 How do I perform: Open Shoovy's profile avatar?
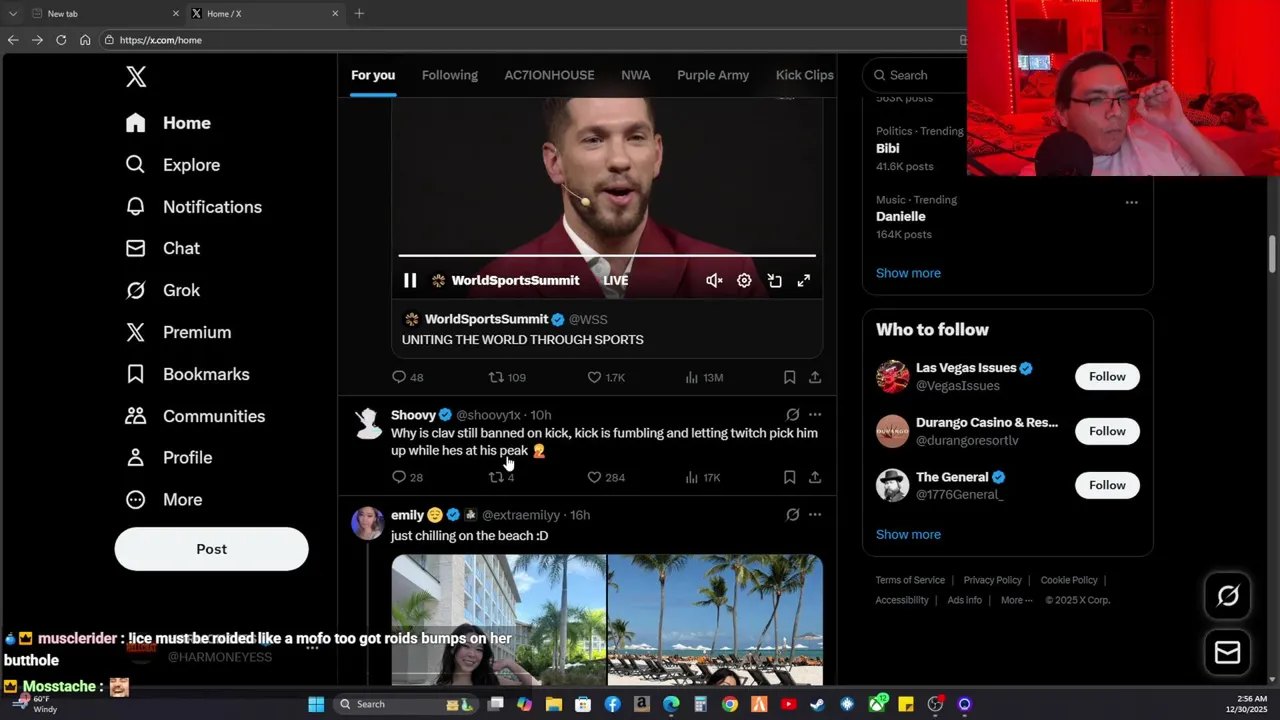(x=368, y=424)
